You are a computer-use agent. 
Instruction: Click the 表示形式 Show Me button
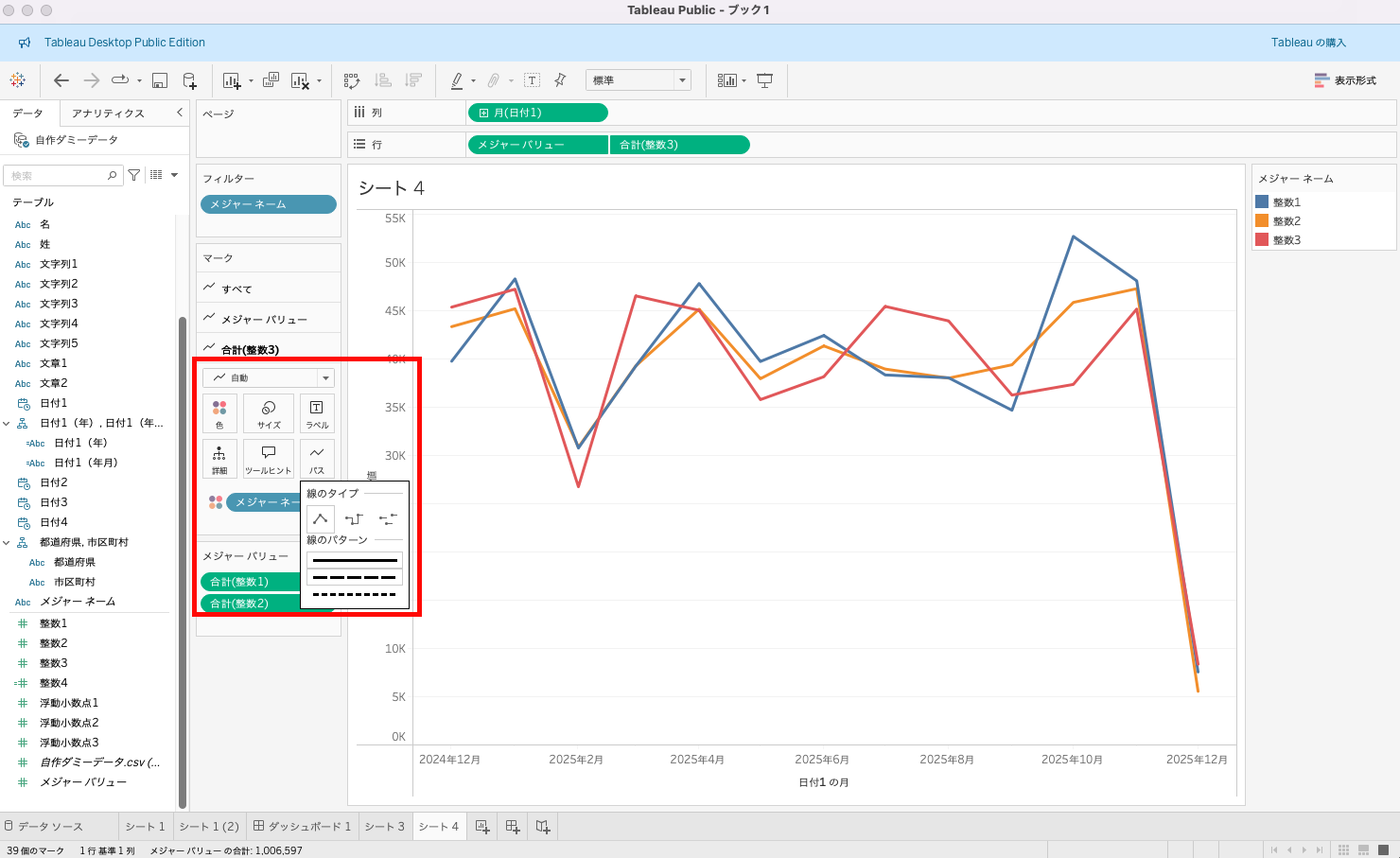coord(1345,80)
